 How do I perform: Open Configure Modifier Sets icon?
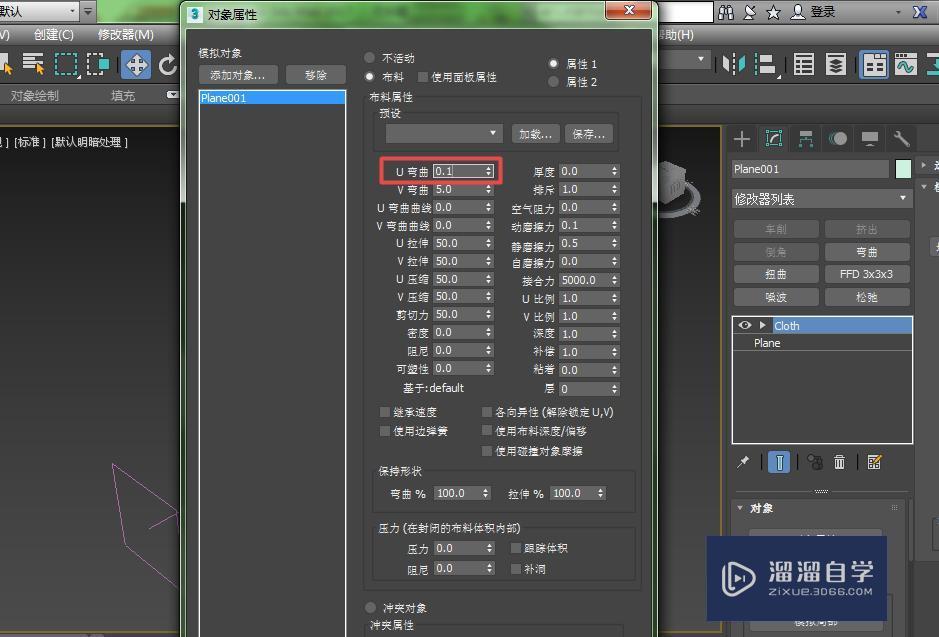pyautogui.click(x=875, y=461)
